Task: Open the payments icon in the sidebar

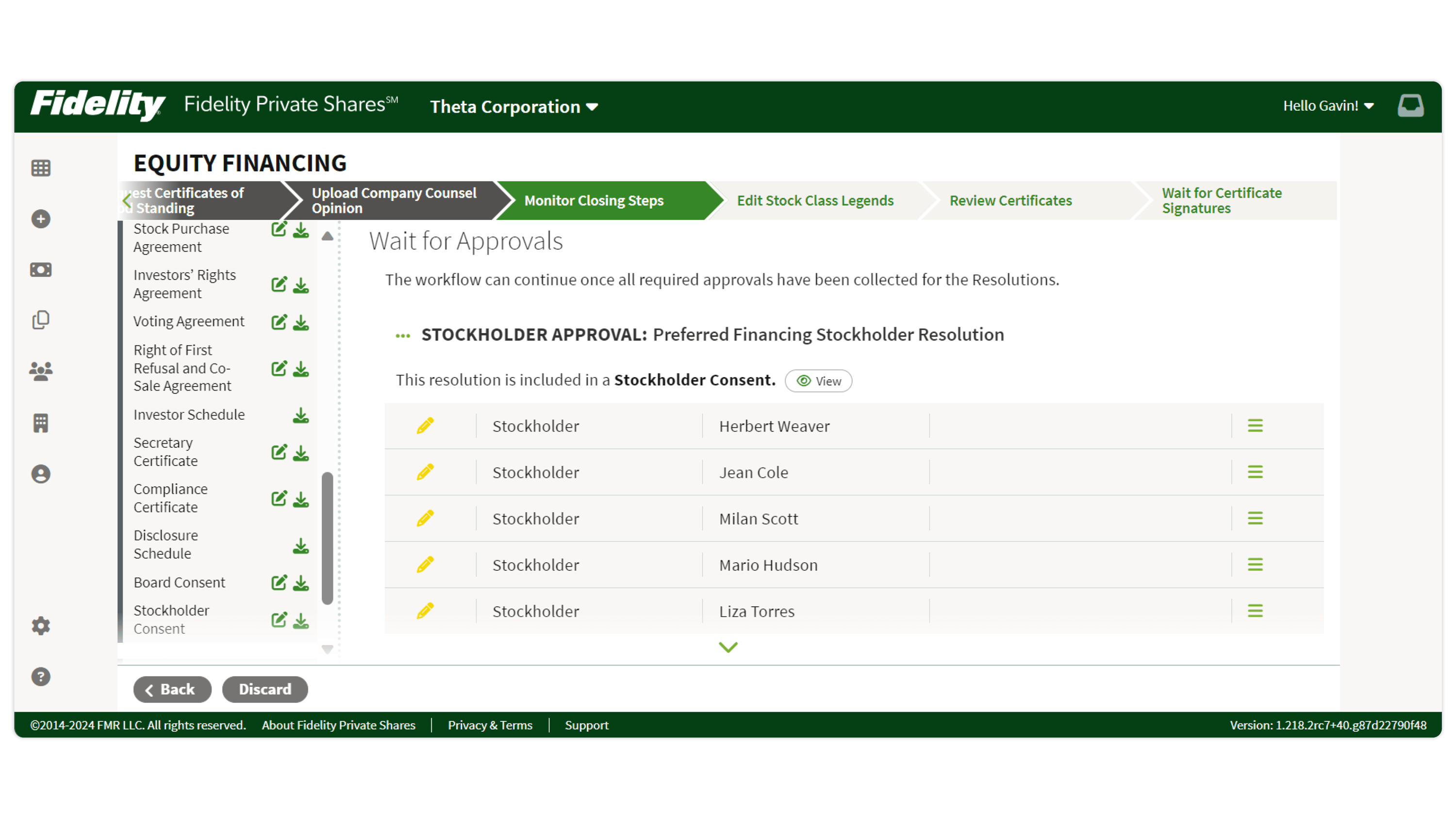Action: (40, 269)
